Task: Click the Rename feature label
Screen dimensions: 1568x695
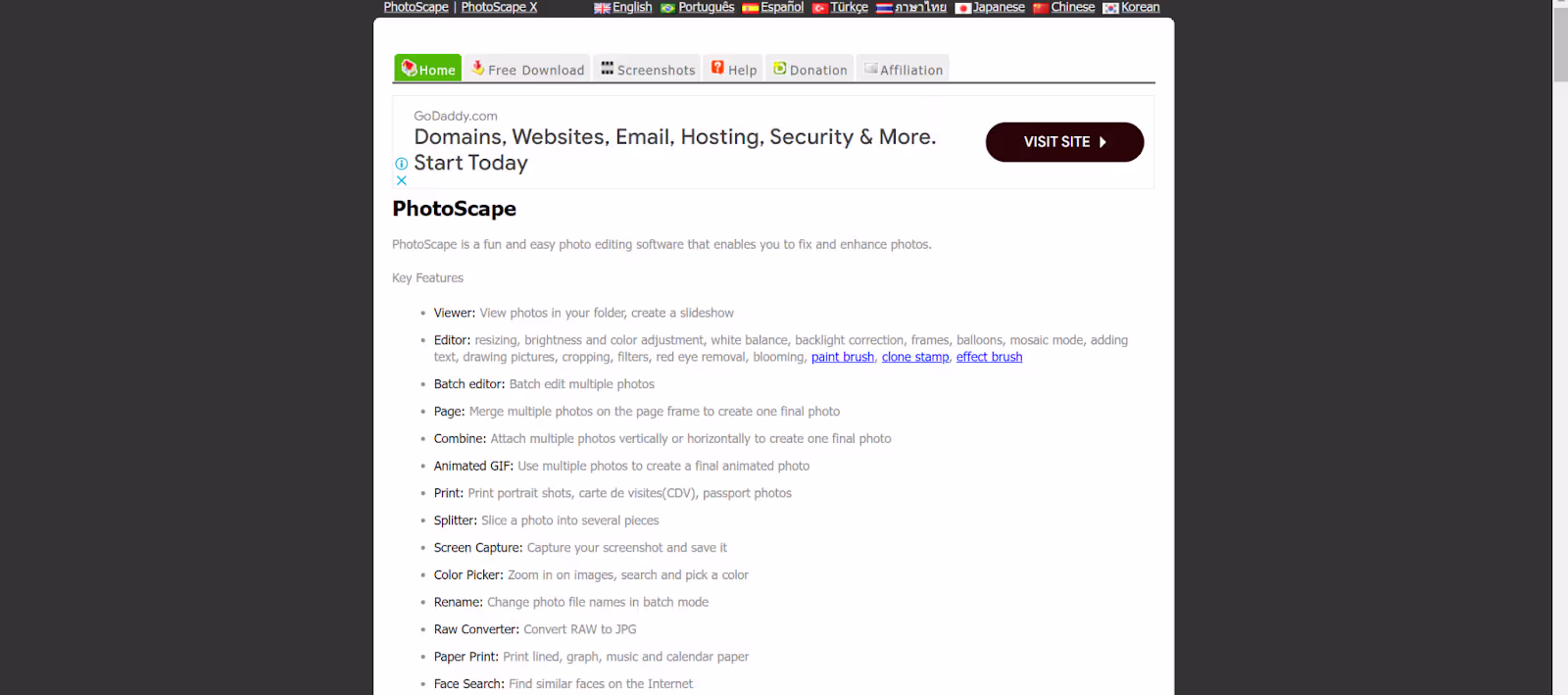Action: coord(459,603)
